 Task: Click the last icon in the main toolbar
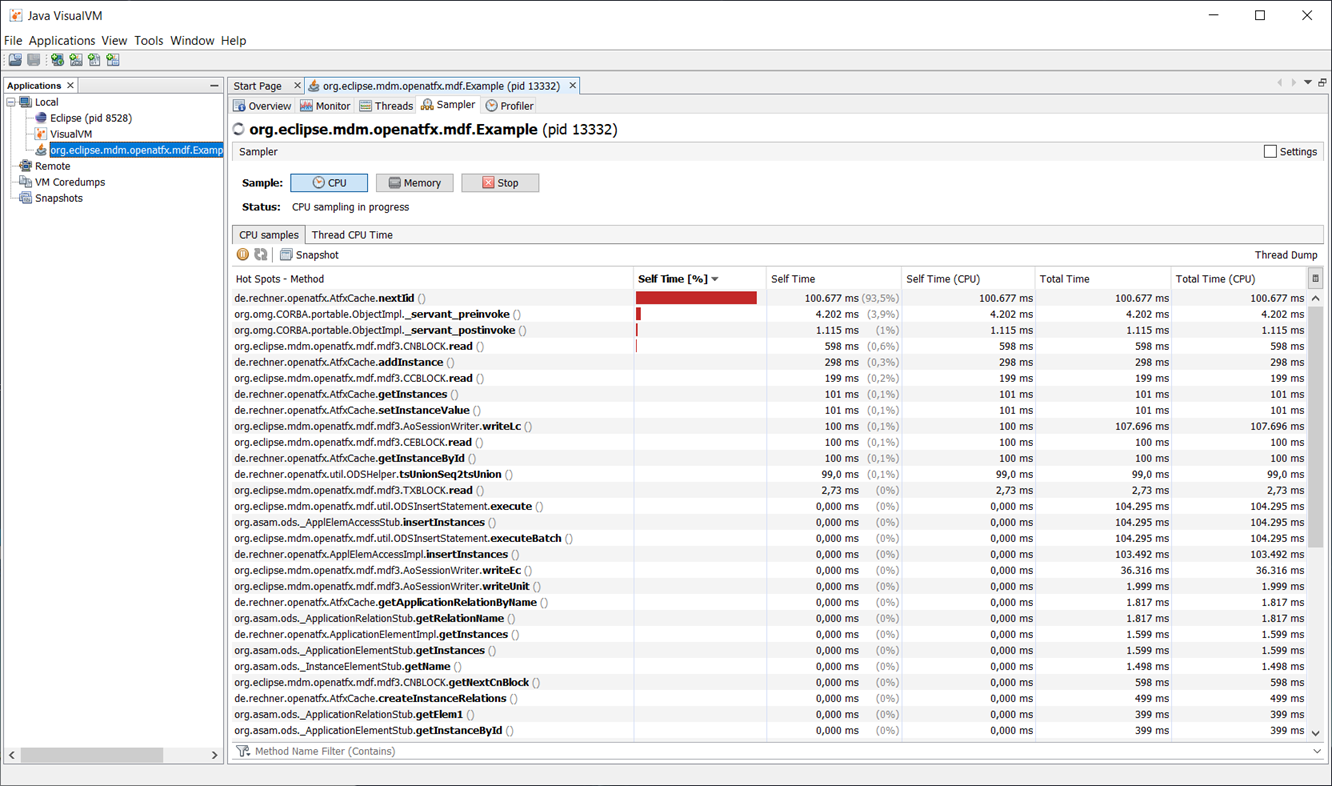pyautogui.click(x=113, y=60)
